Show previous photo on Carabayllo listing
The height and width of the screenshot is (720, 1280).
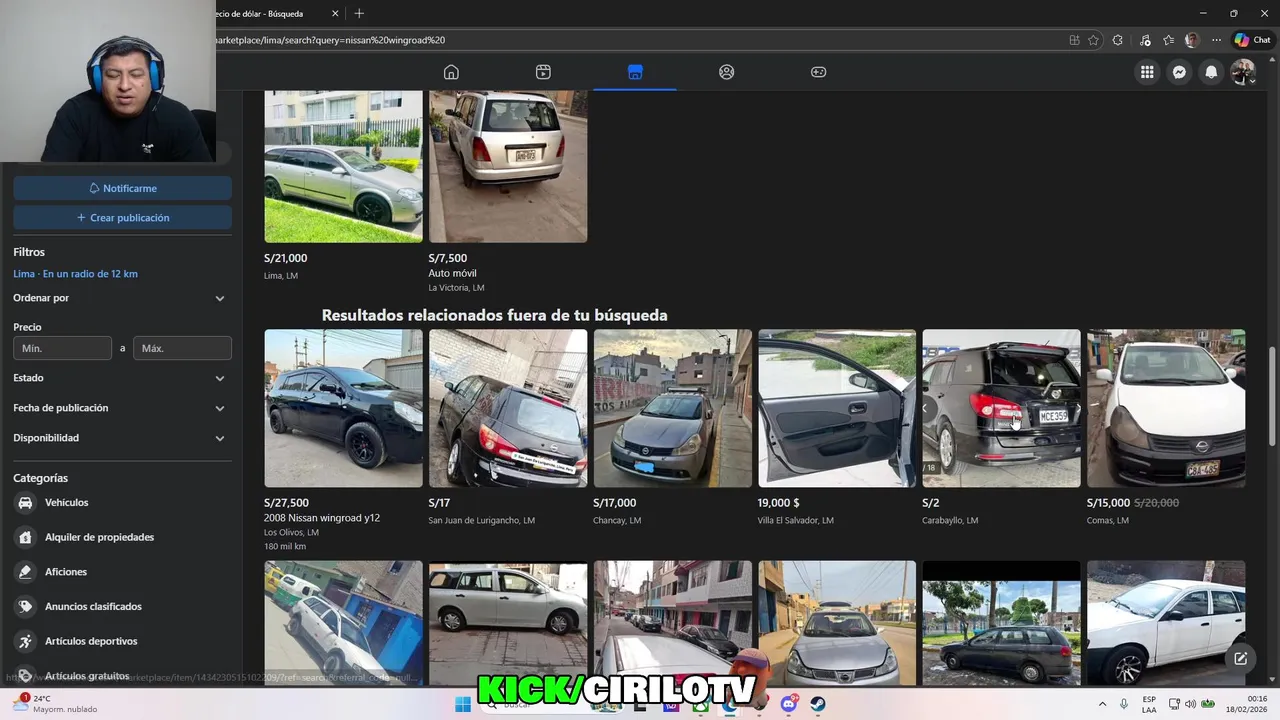point(925,408)
